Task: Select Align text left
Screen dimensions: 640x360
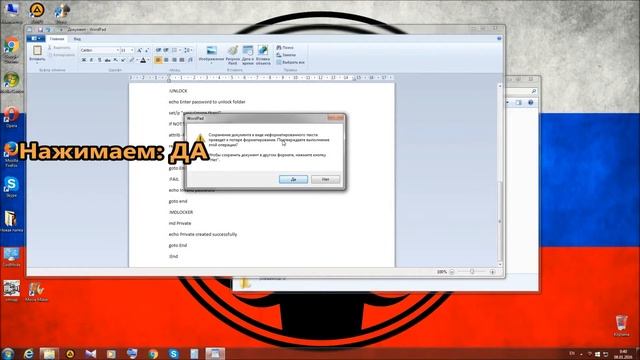Action: [158, 60]
